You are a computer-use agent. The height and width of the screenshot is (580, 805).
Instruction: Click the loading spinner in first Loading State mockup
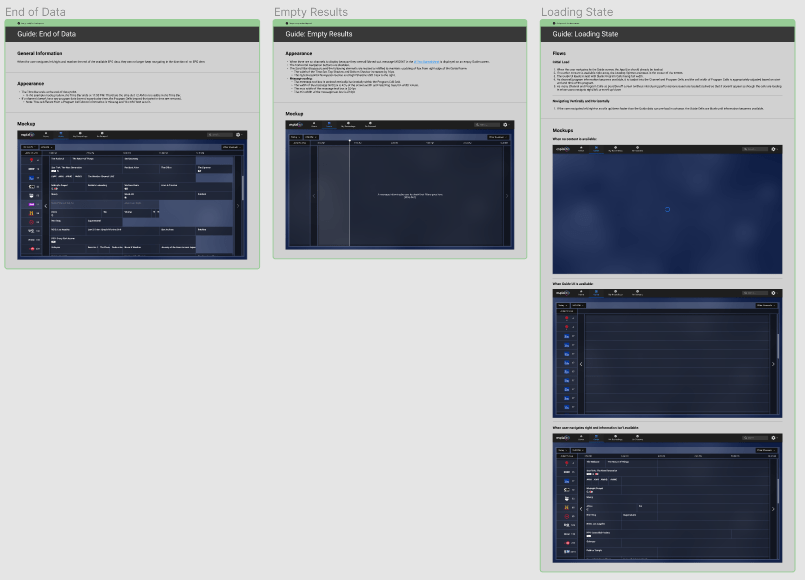667,209
